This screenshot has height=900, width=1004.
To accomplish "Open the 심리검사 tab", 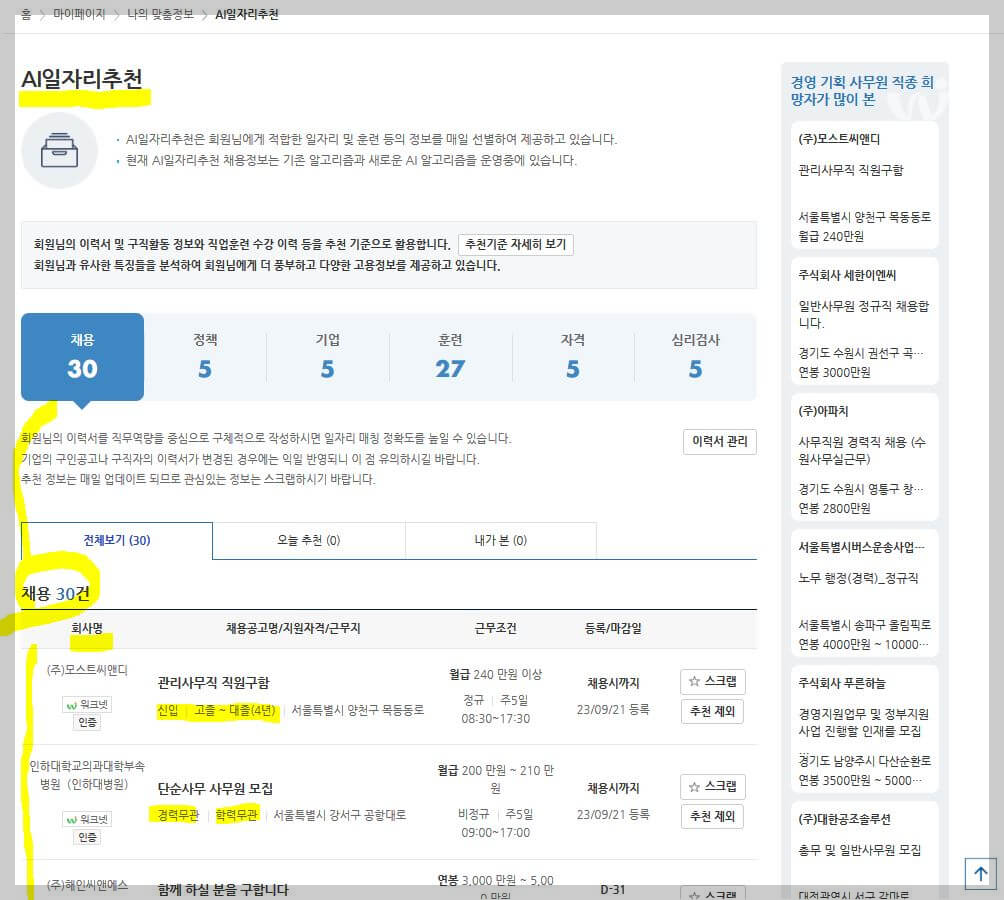I will point(696,357).
